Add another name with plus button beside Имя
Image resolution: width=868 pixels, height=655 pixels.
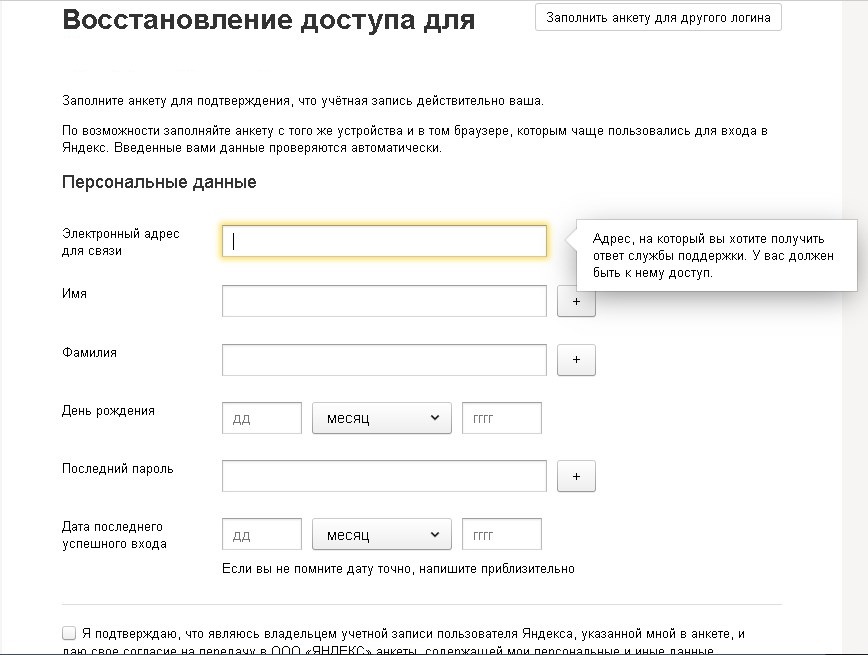coord(576,301)
